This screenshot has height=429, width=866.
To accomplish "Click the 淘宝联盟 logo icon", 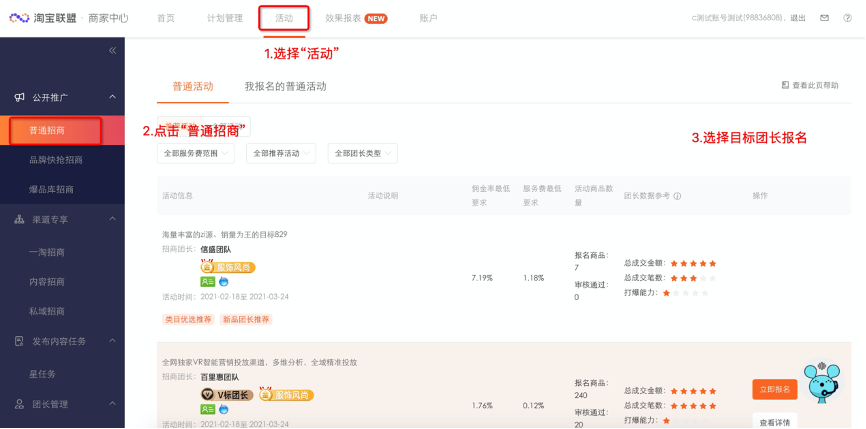I will click(x=19, y=18).
